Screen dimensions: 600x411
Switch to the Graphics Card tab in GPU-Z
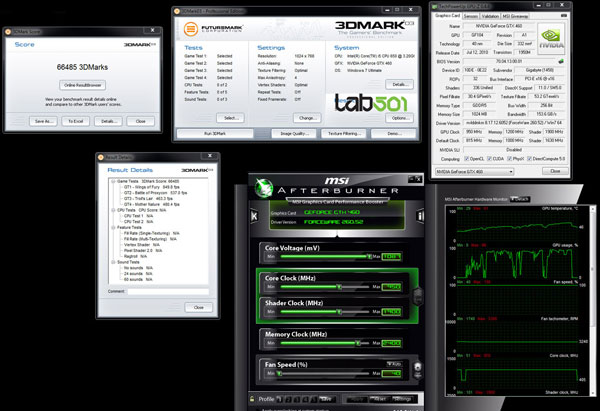pos(447,16)
